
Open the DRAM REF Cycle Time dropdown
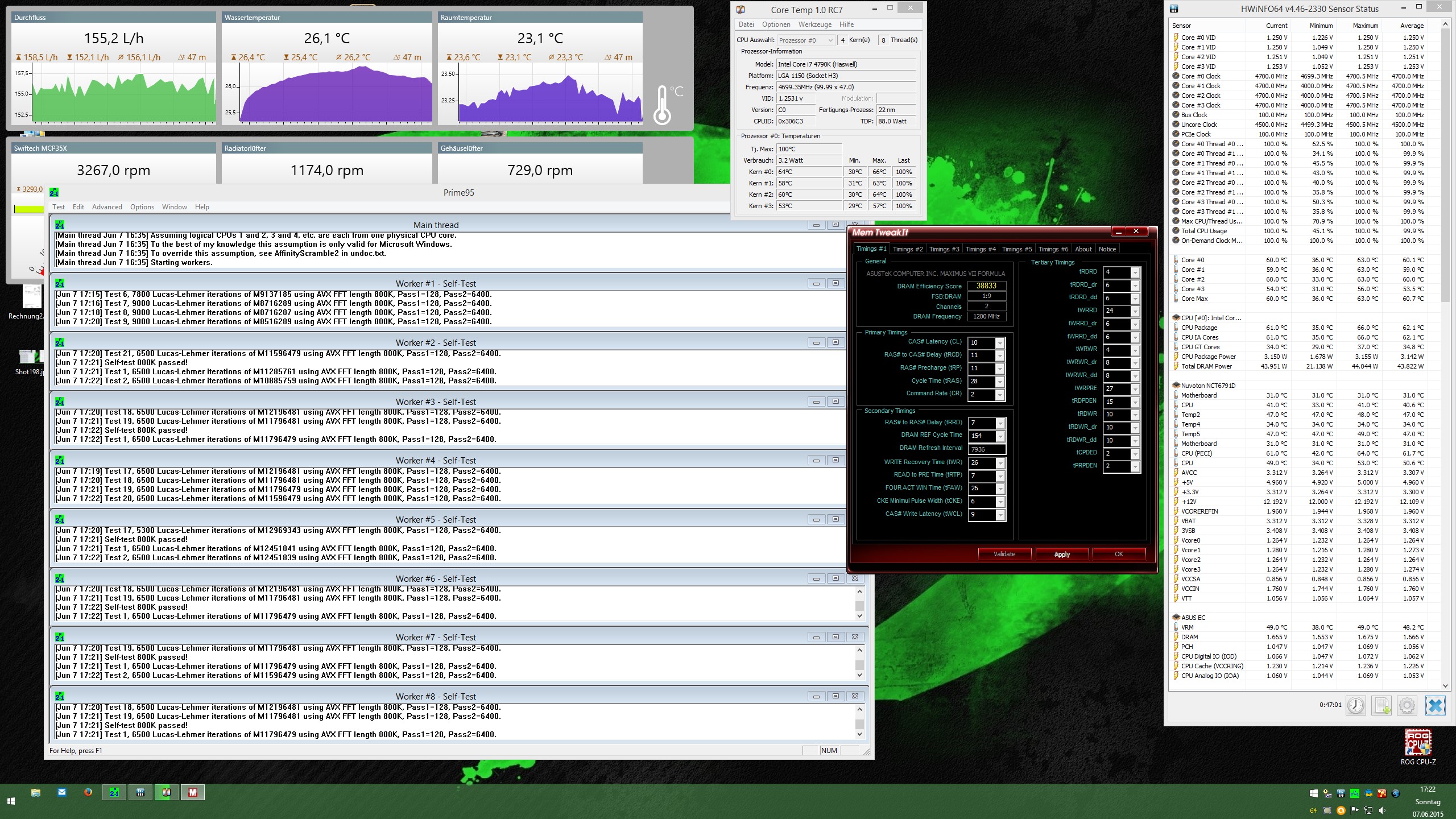point(1000,436)
